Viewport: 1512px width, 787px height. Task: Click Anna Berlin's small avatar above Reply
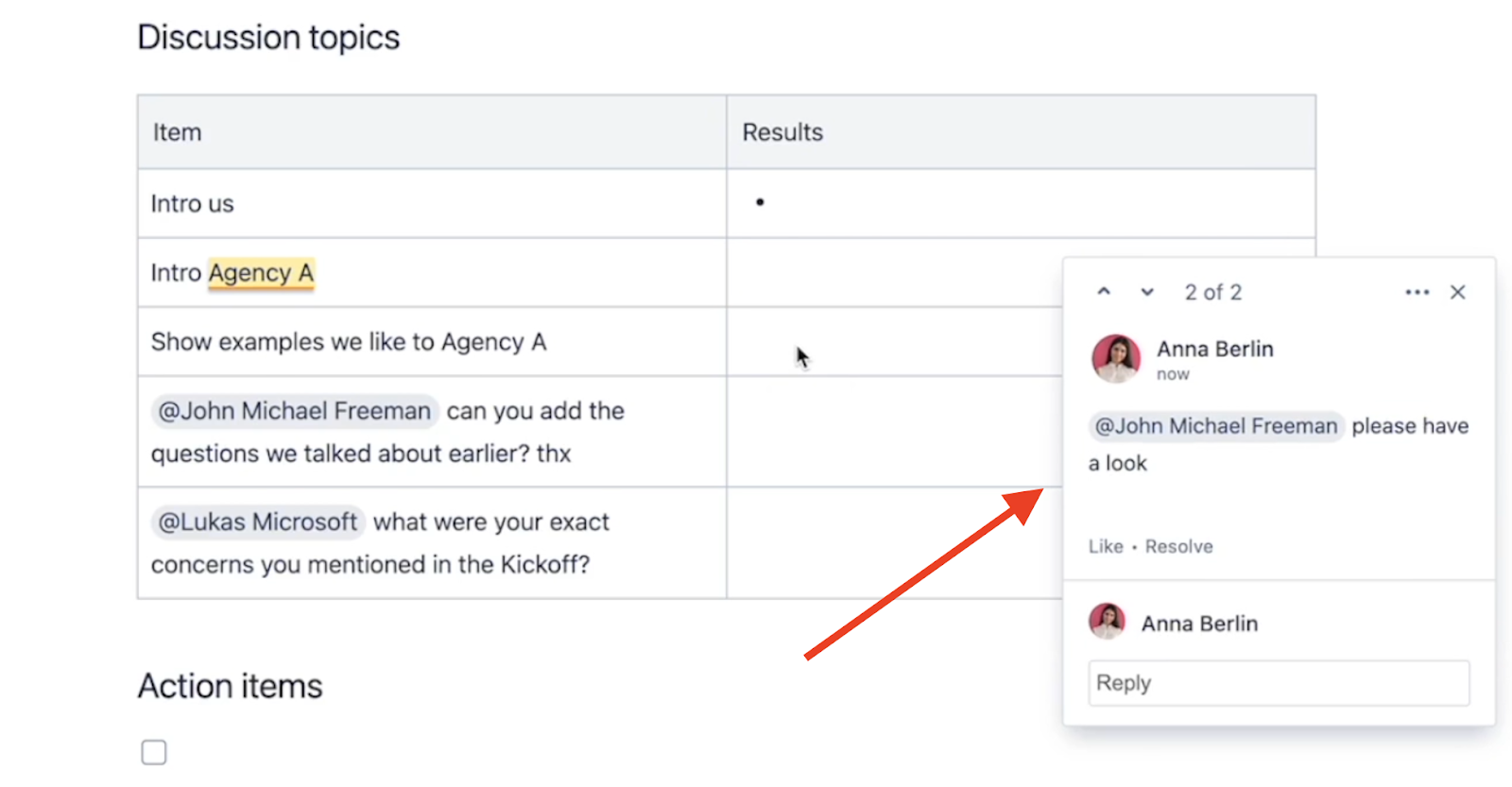[1108, 623]
